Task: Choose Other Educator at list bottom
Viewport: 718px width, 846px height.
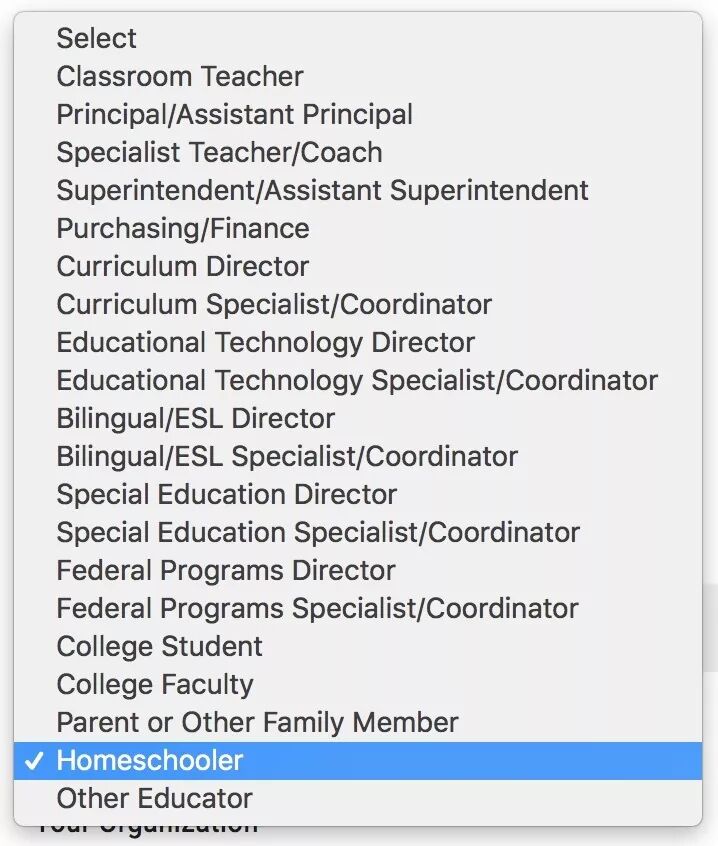Action: (154, 798)
